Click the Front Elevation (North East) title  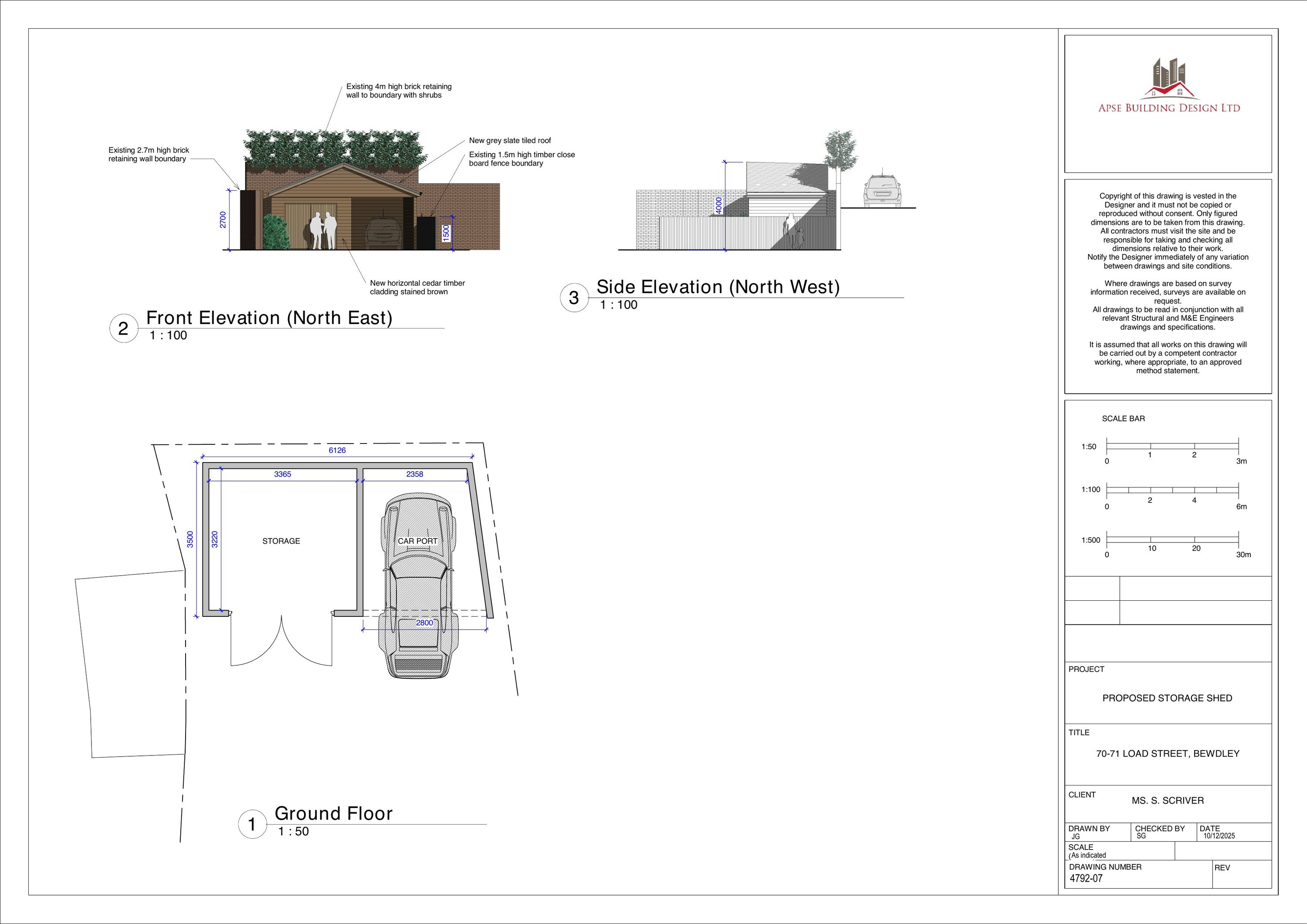point(269,318)
